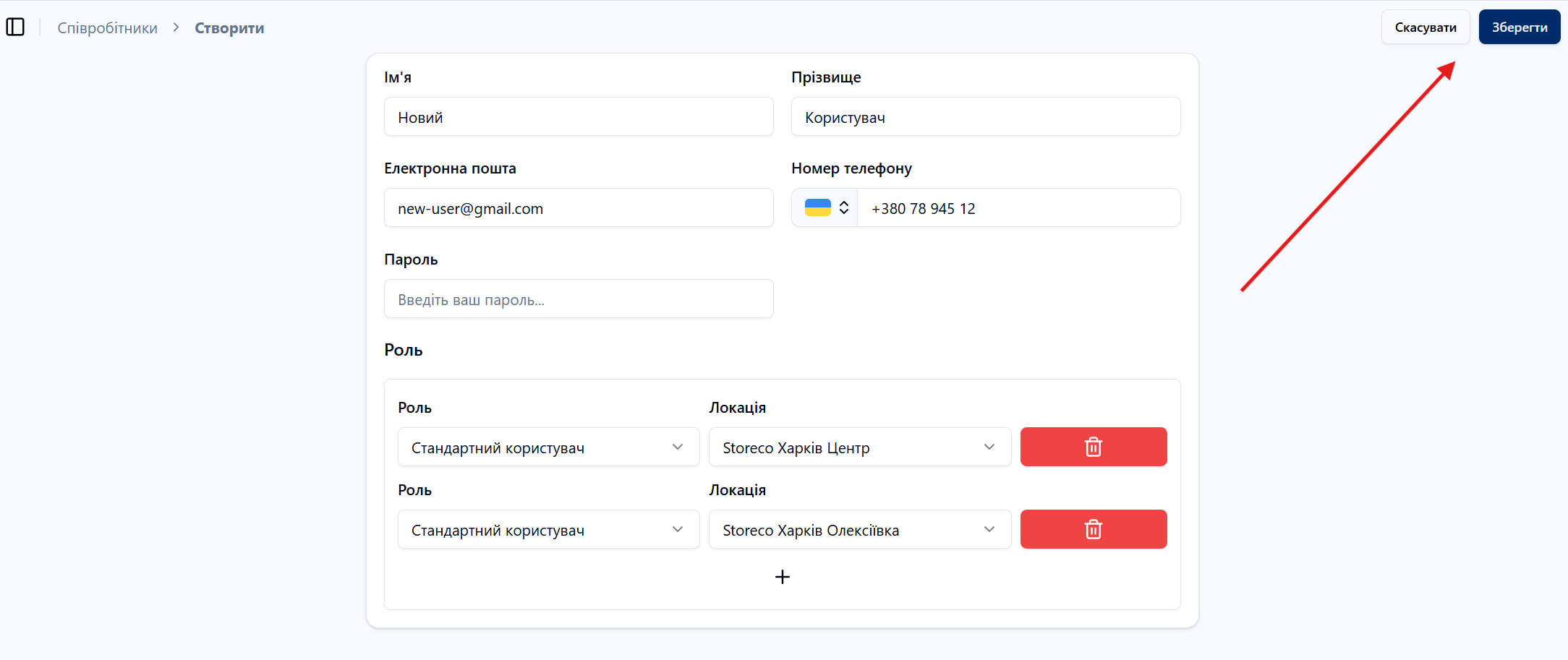This screenshot has width=1568, height=660.
Task: Focus the Ім'я input field
Action: coord(579,117)
